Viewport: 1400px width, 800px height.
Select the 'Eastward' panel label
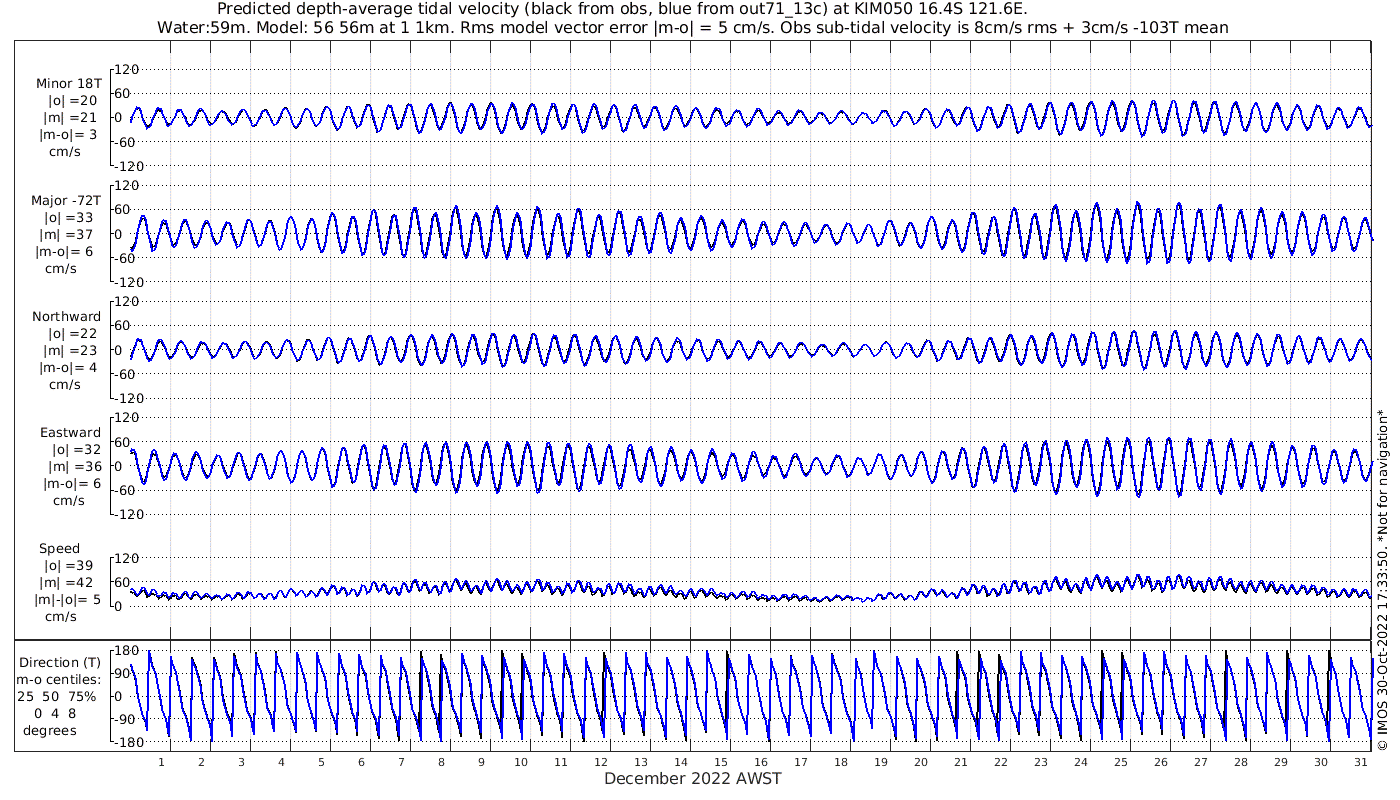[x=70, y=432]
